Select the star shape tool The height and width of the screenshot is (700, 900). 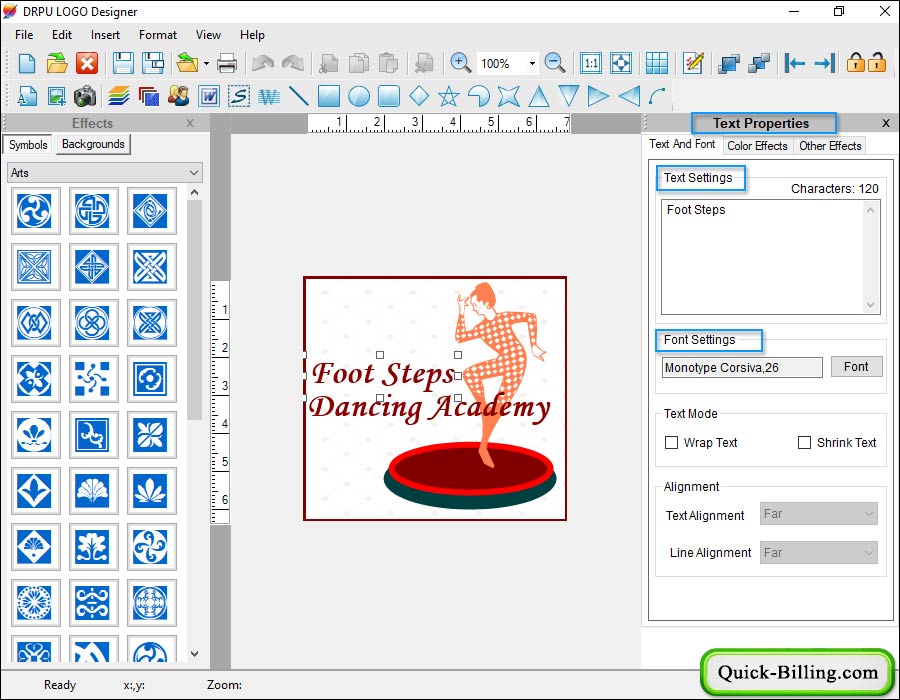click(449, 96)
